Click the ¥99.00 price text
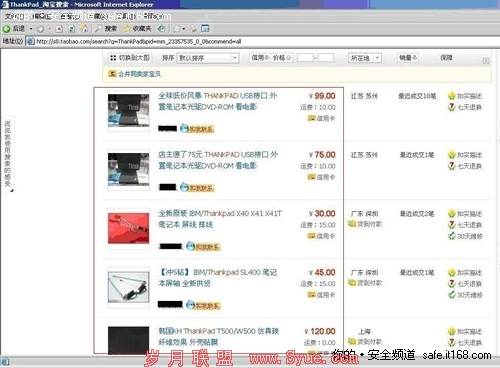The image size is (500, 368). tap(322, 96)
